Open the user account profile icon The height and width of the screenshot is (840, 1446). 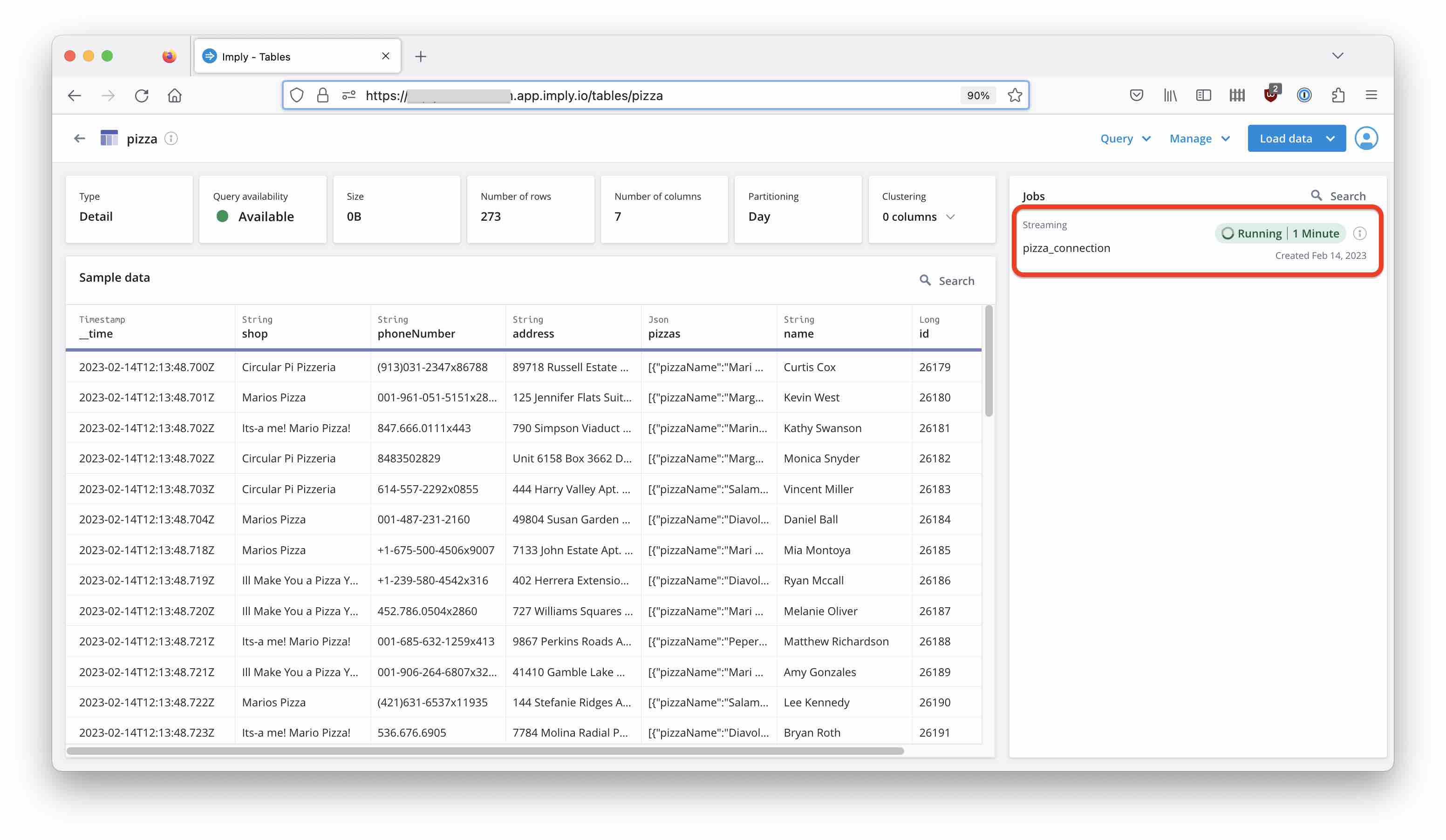click(1366, 139)
